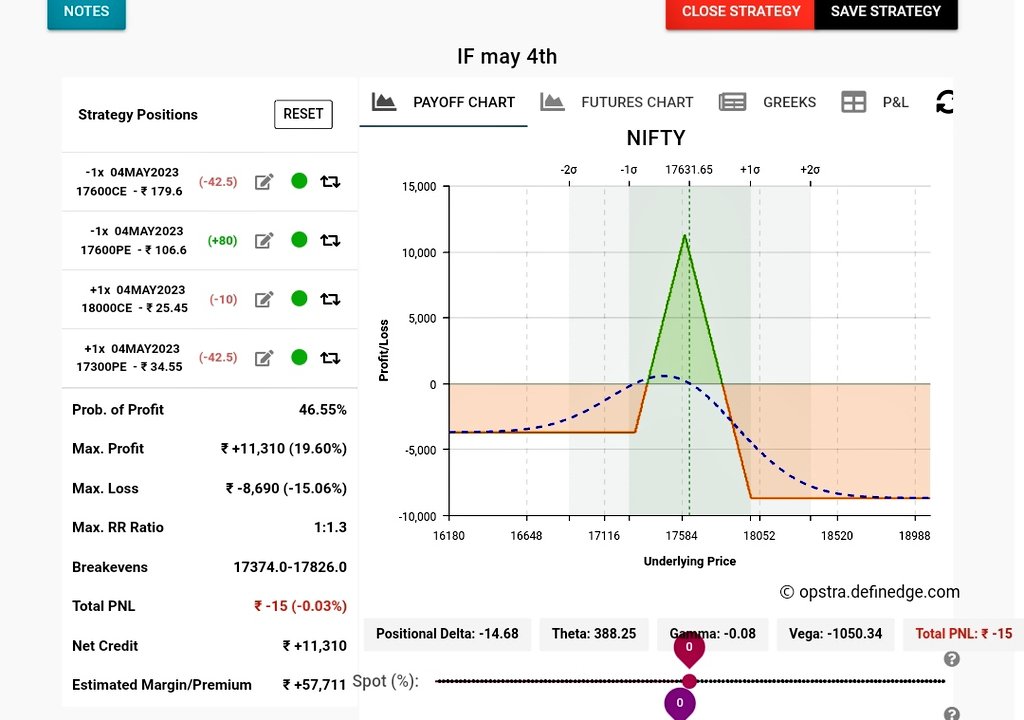Click the Total PNL ₹ -15 chip
This screenshot has height=720, width=1024.
[x=963, y=634]
